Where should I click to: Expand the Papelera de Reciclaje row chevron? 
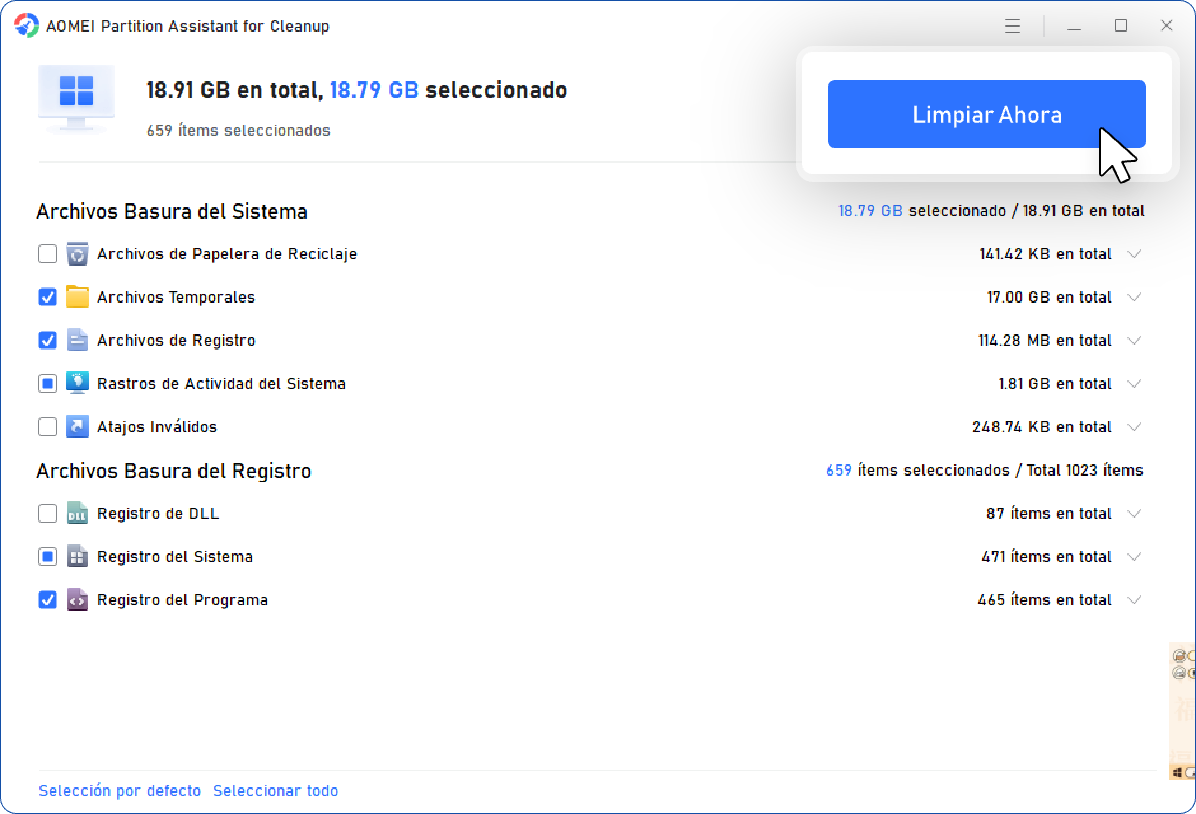pos(1134,254)
